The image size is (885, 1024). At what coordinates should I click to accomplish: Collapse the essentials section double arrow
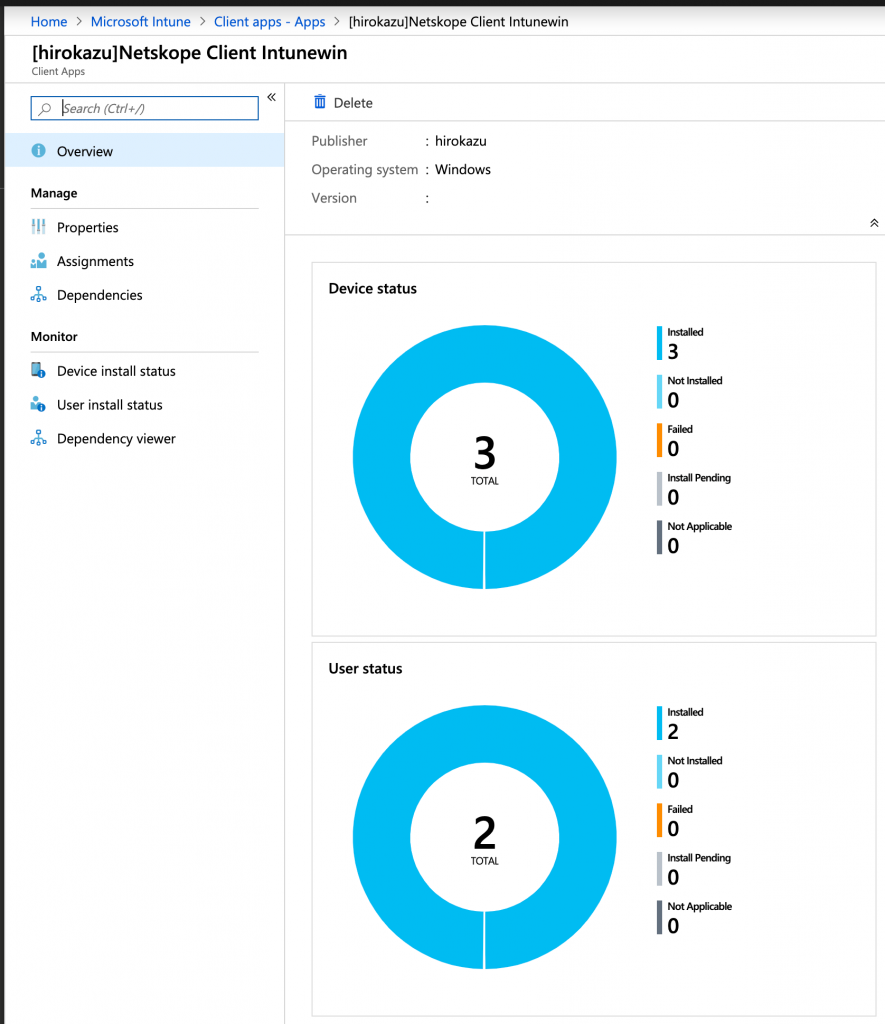[874, 223]
